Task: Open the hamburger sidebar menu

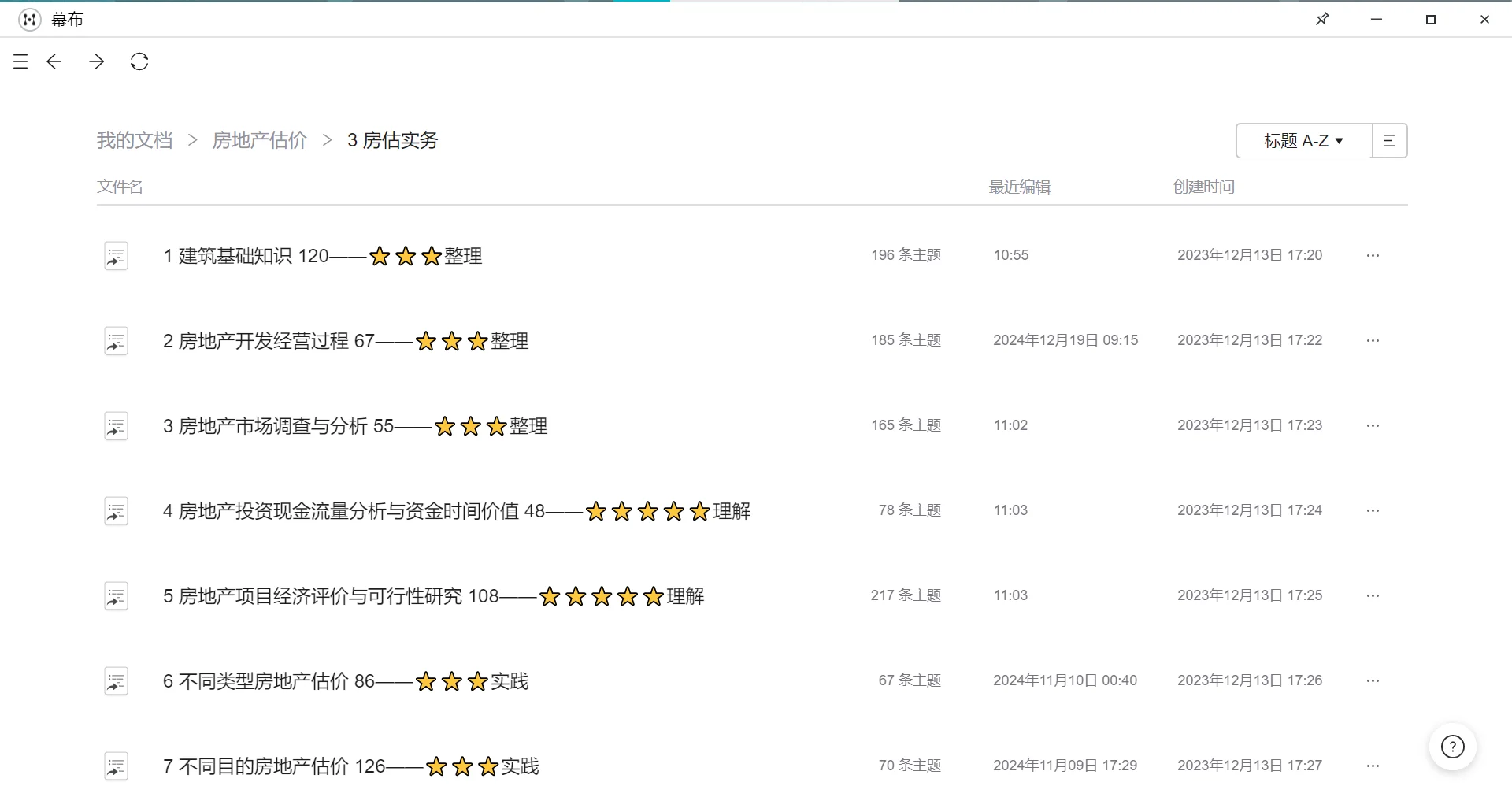Action: click(20, 61)
